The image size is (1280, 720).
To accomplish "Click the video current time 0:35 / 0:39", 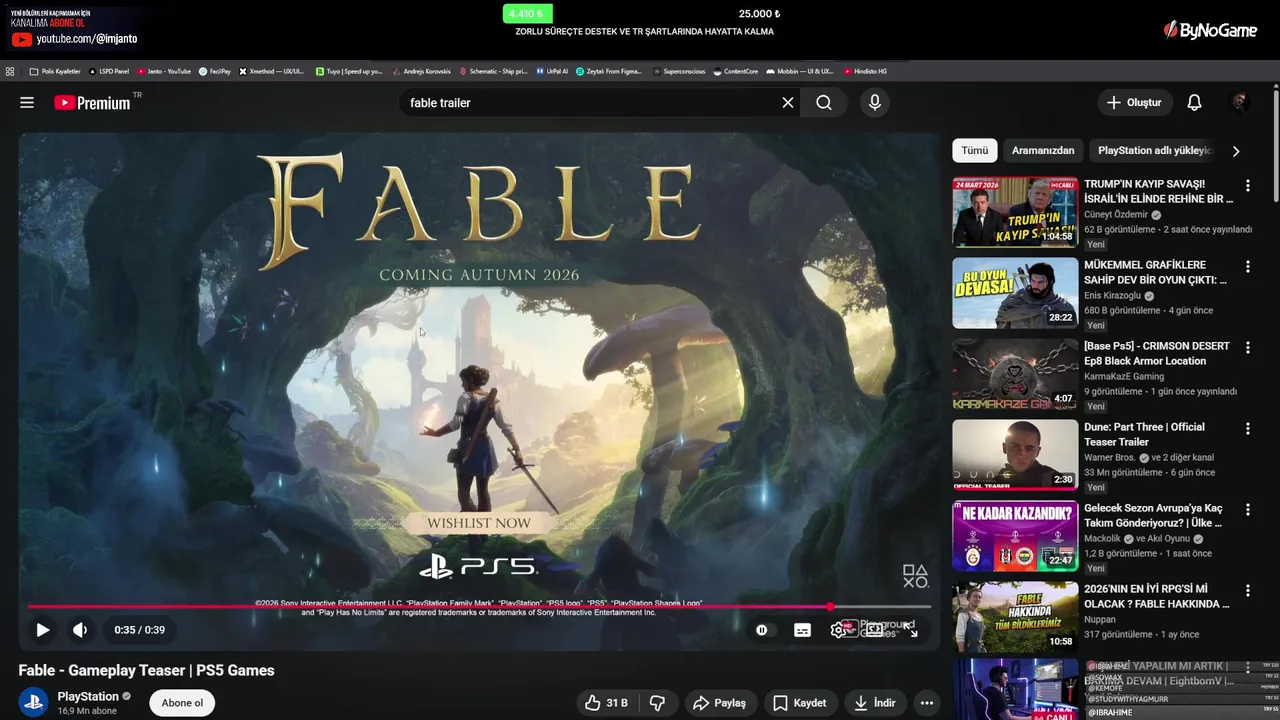I will point(139,630).
